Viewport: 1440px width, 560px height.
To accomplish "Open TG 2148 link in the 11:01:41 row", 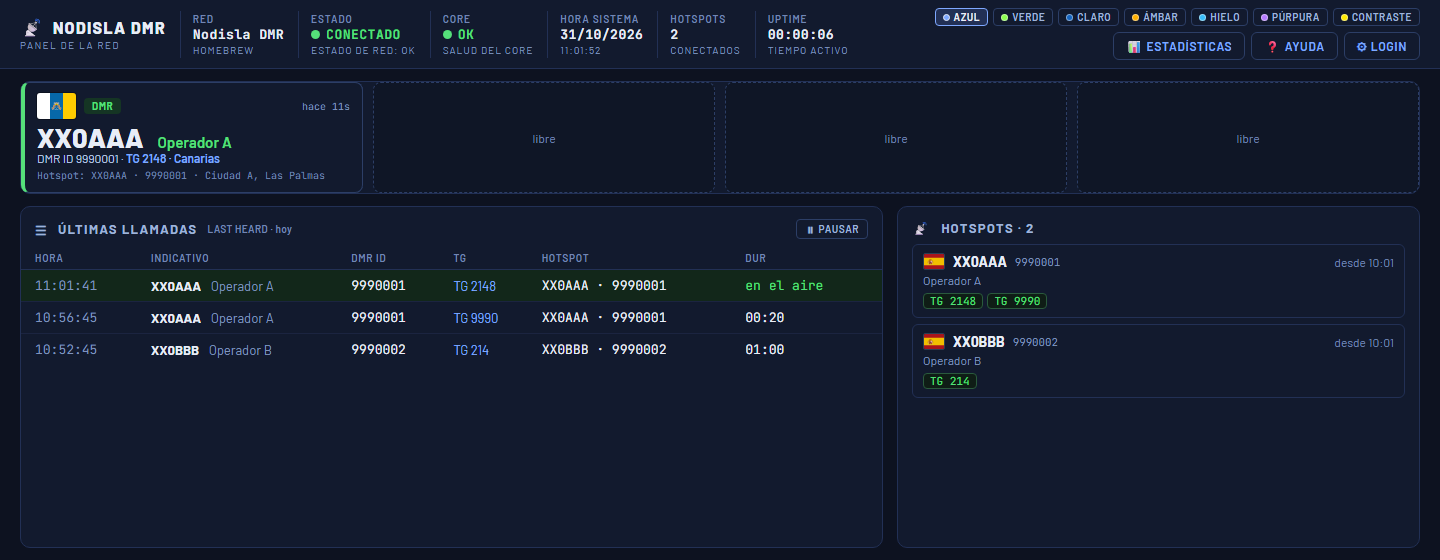I will (x=475, y=286).
